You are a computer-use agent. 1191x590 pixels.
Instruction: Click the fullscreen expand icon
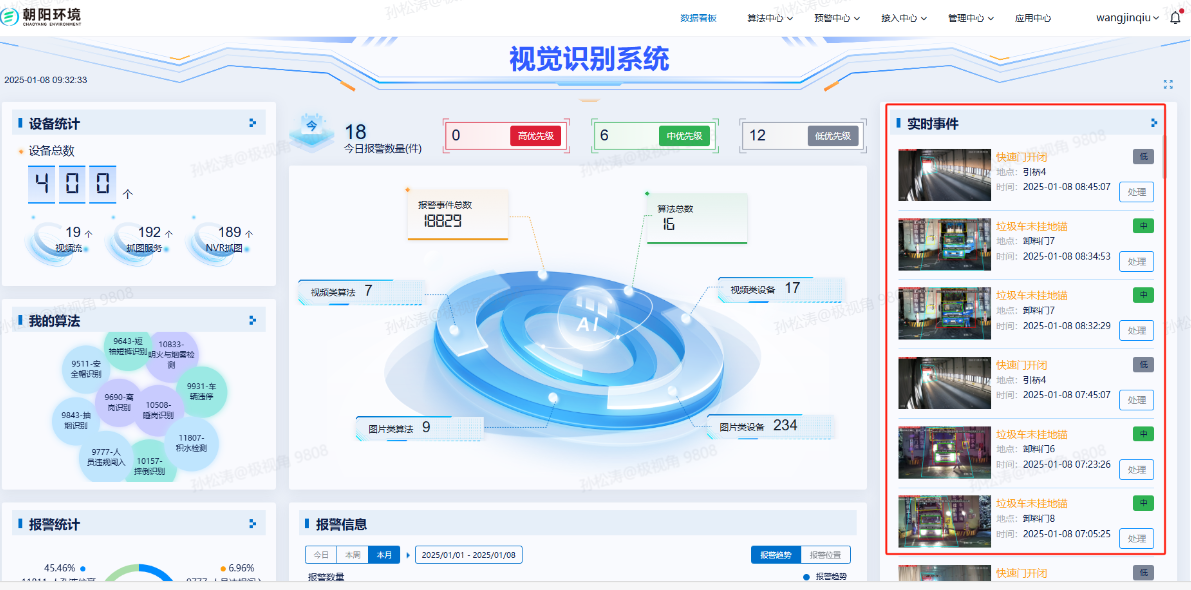point(1168,85)
